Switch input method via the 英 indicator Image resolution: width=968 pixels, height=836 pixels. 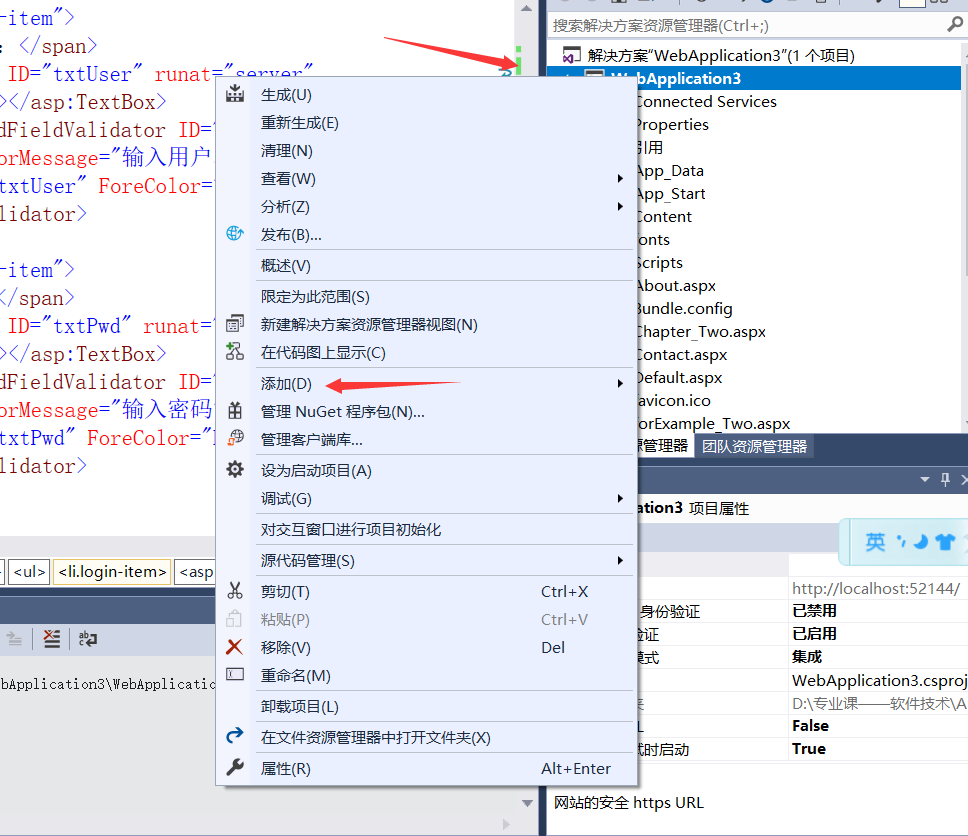tap(873, 542)
